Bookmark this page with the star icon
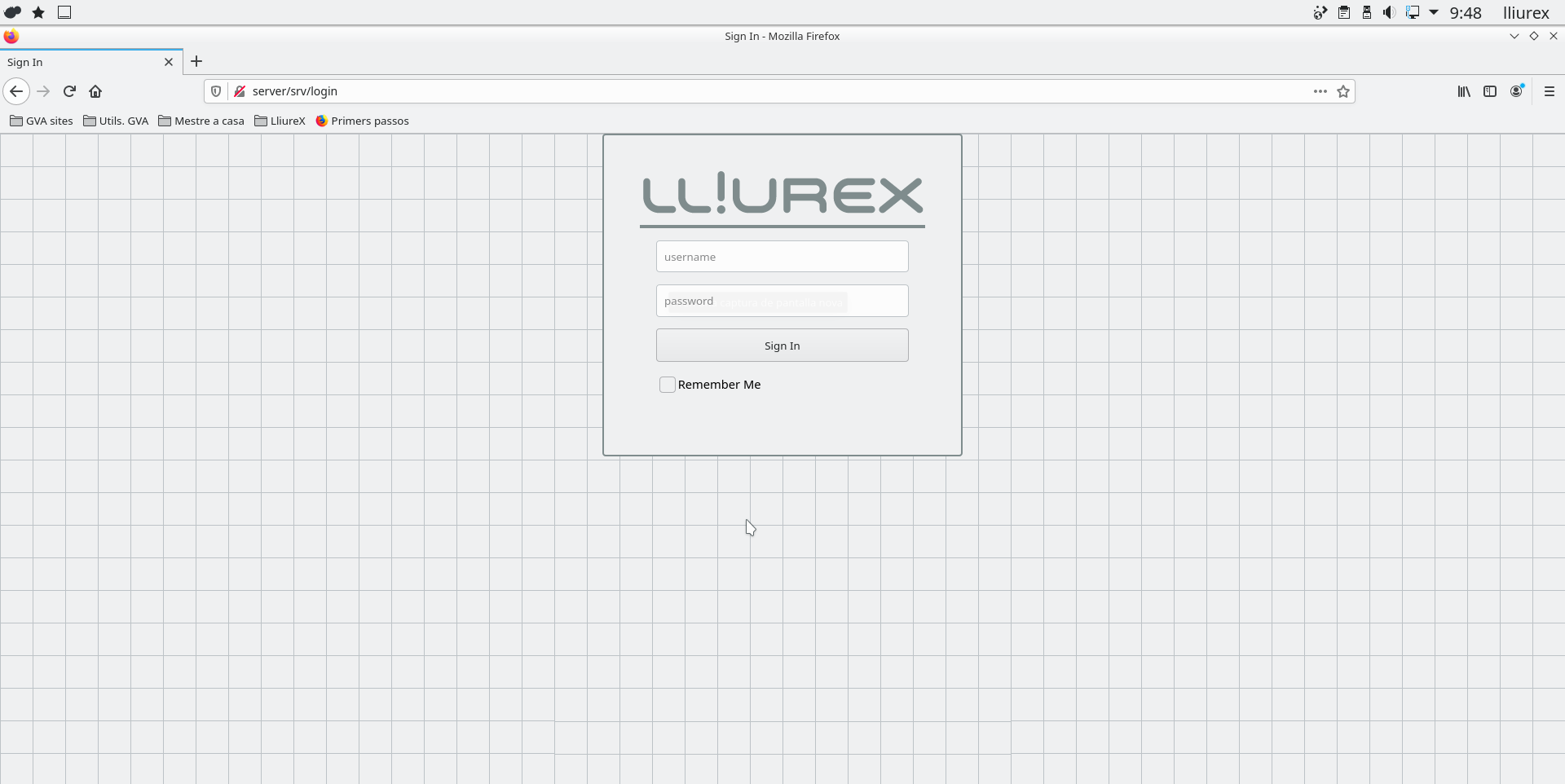Viewport: 1565px width, 784px height. click(1343, 91)
